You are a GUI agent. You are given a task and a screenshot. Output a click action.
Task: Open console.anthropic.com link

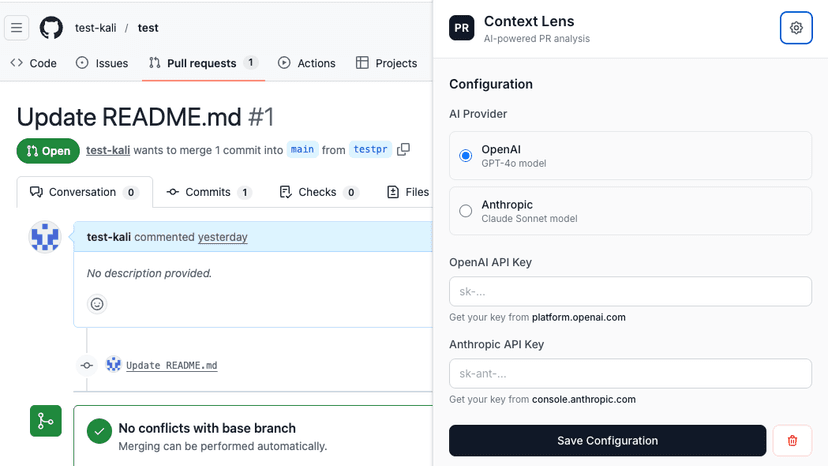point(584,399)
